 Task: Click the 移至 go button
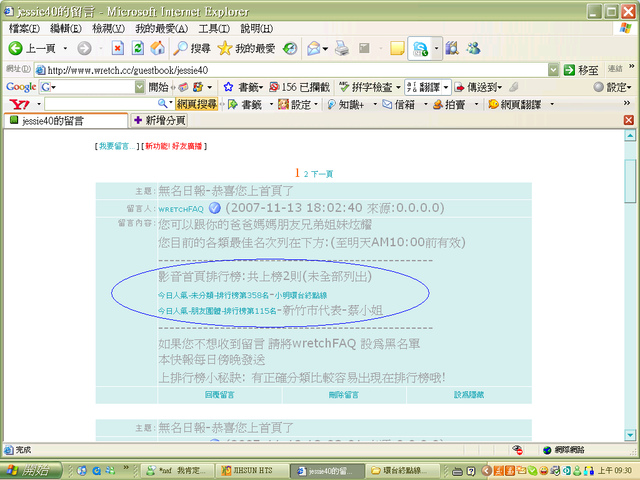pyautogui.click(x=581, y=70)
